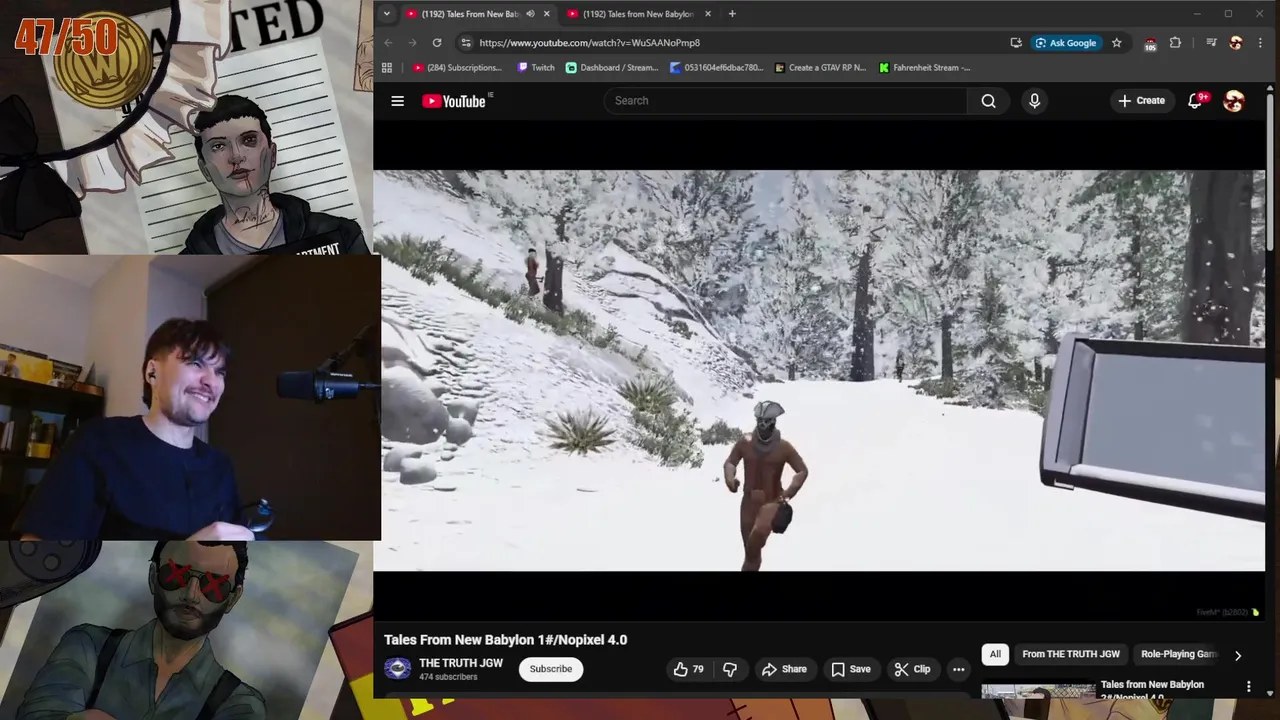Open the Subscriptions bookmark
Viewport: 1280px width, 720px height.
pos(457,68)
